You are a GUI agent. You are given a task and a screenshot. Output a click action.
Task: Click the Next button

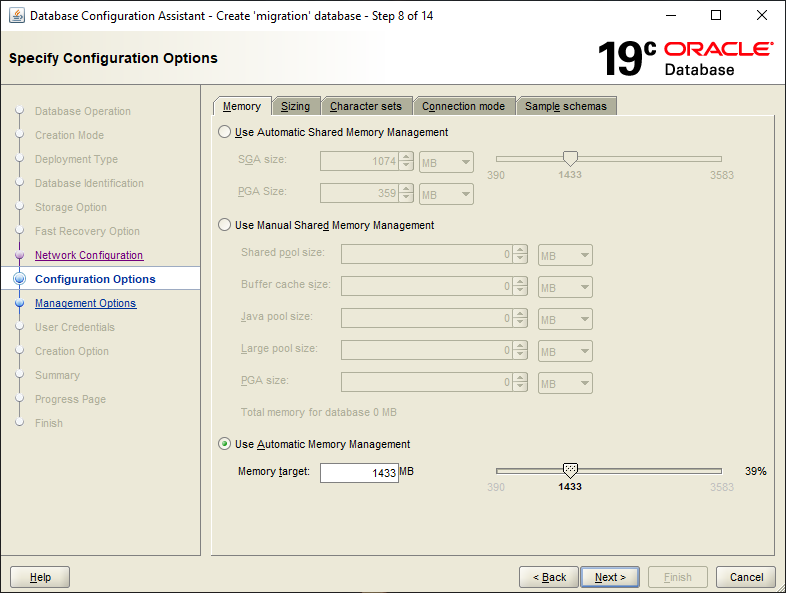pyautogui.click(x=610, y=577)
